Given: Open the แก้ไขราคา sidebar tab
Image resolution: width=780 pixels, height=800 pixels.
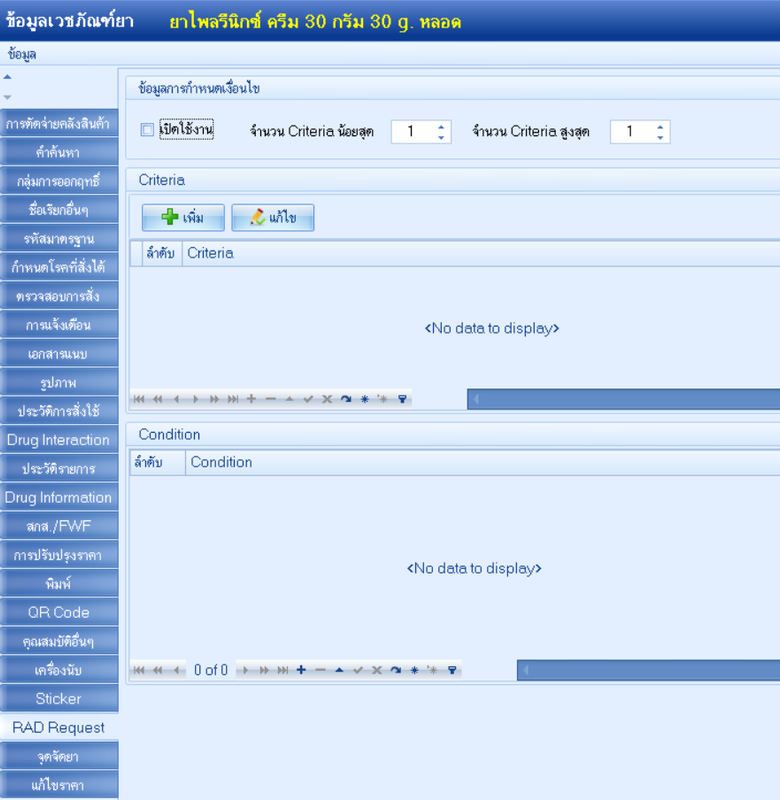Looking at the screenshot, I should coord(59,785).
